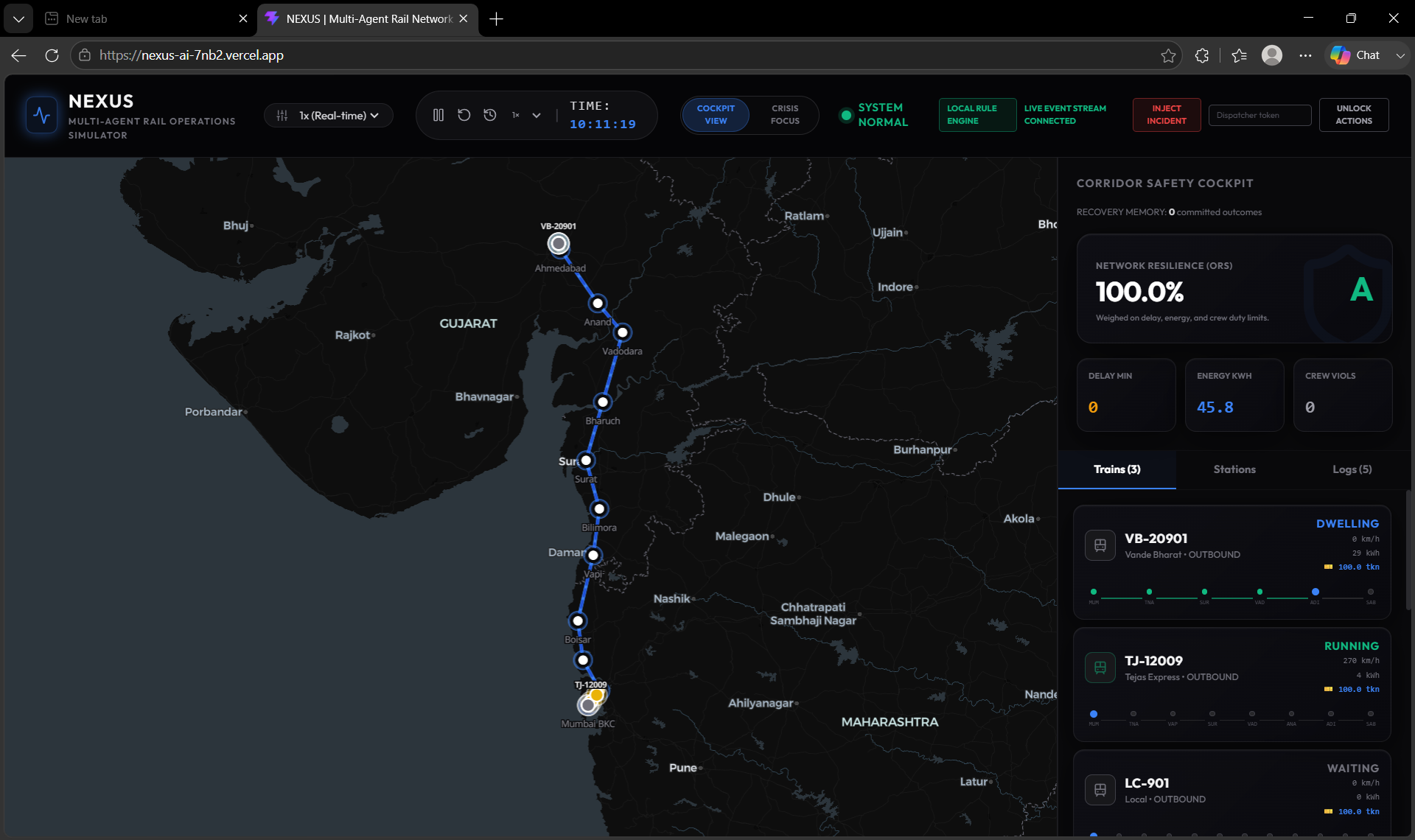
Task: Click the reset simulation circular arrow icon
Action: coord(464,115)
